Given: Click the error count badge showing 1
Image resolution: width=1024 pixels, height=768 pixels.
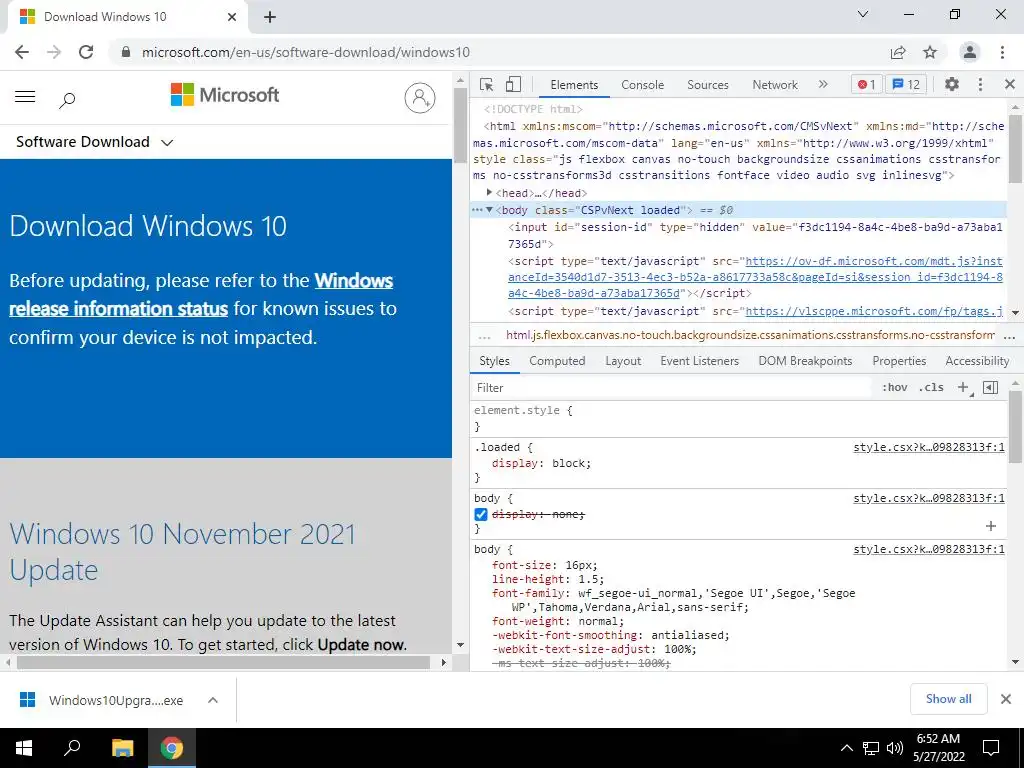Looking at the screenshot, I should coord(867,84).
